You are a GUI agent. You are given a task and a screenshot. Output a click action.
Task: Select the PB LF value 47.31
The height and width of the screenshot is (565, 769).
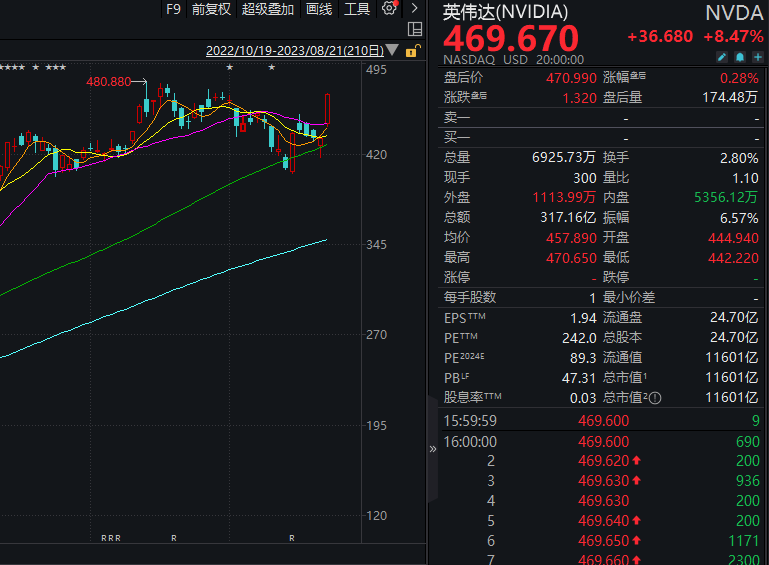(x=579, y=378)
